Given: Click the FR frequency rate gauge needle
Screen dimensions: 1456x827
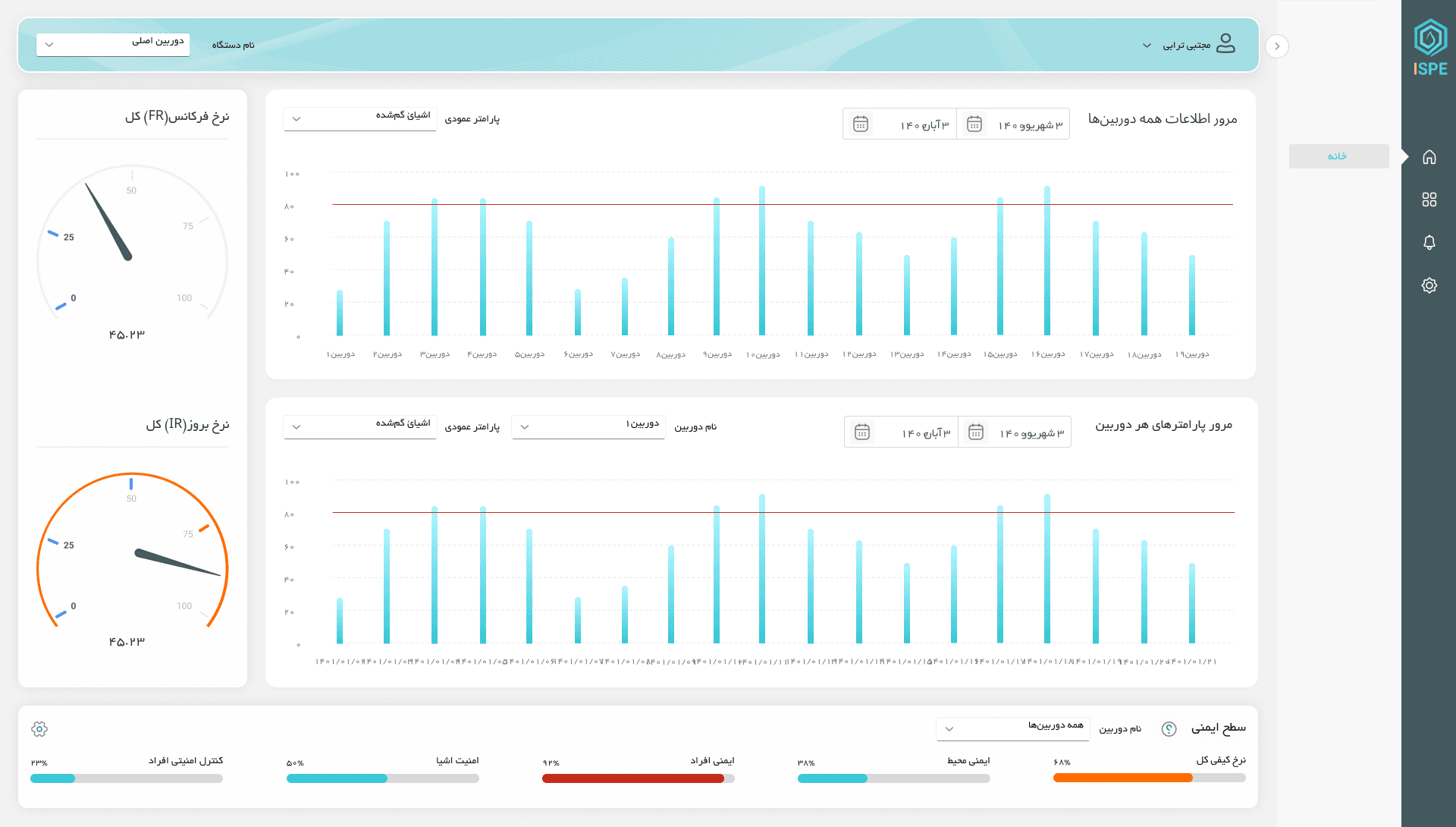Looking at the screenshot, I should 108,222.
